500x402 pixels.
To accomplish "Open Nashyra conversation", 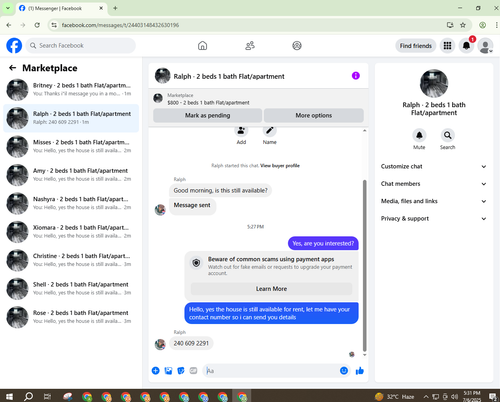I will click(x=71, y=203).
